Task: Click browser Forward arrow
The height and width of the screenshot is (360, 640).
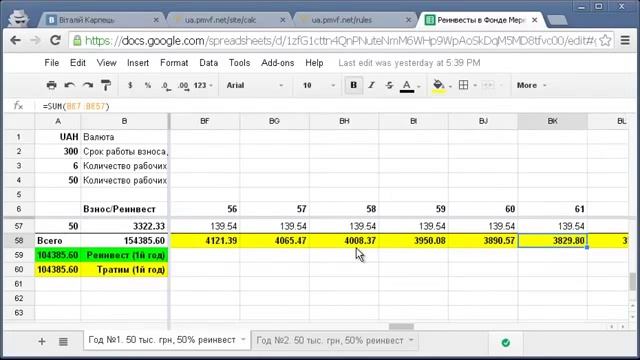Action: pos(35,40)
